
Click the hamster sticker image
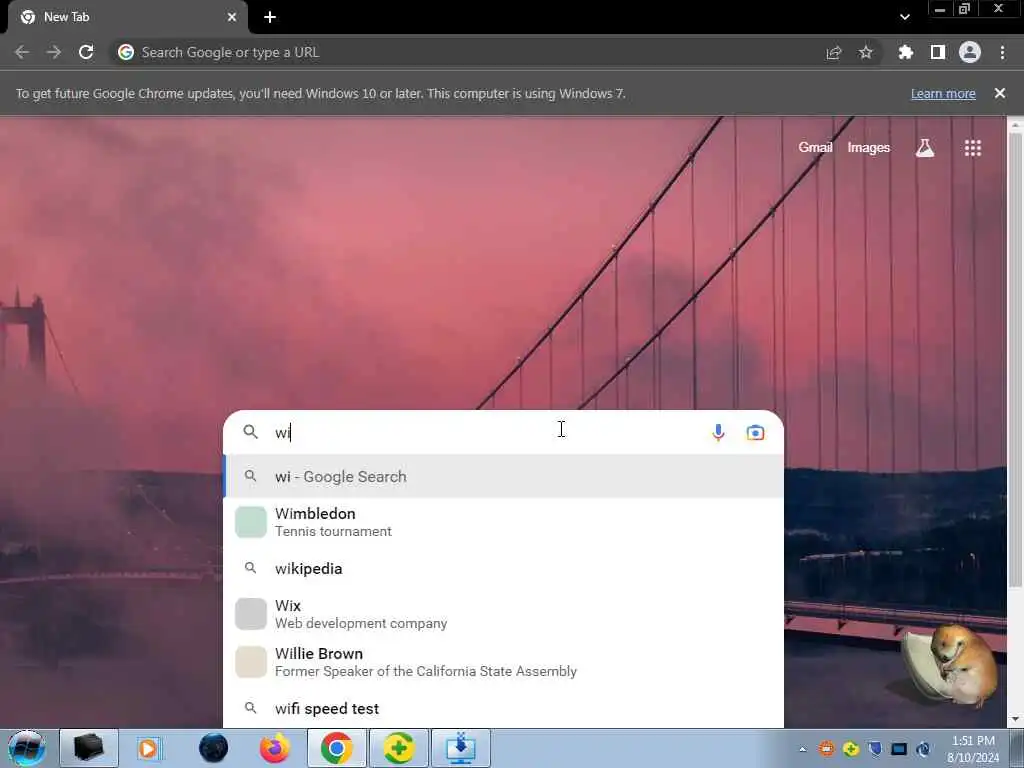tap(951, 665)
